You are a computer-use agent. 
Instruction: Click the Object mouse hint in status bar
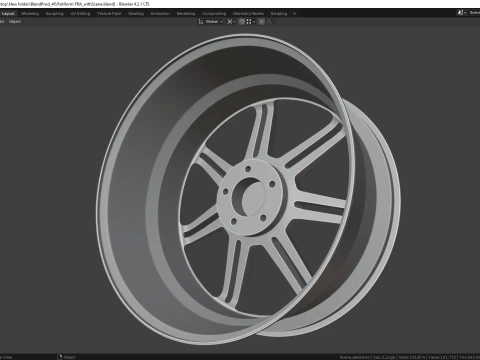click(66, 357)
